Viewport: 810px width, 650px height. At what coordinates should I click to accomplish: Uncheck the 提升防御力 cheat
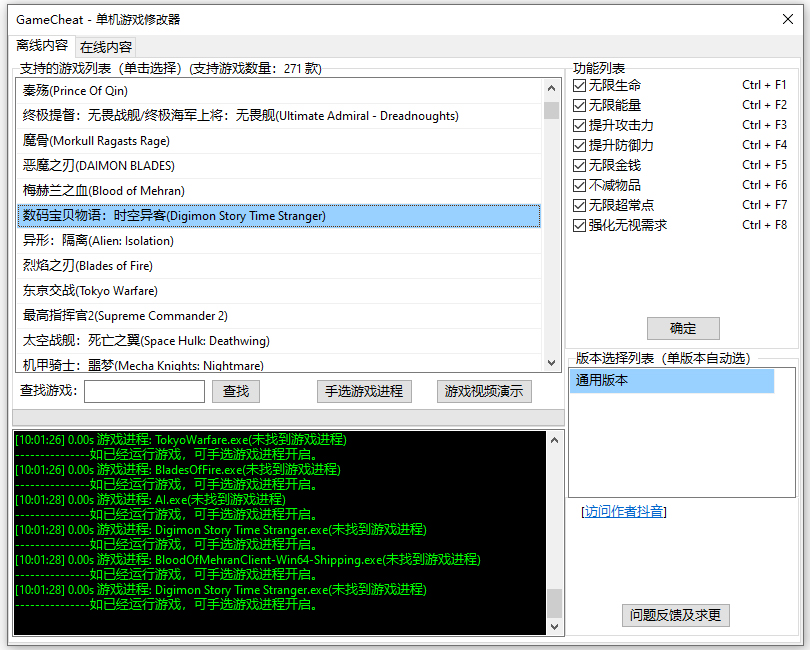[x=580, y=145]
